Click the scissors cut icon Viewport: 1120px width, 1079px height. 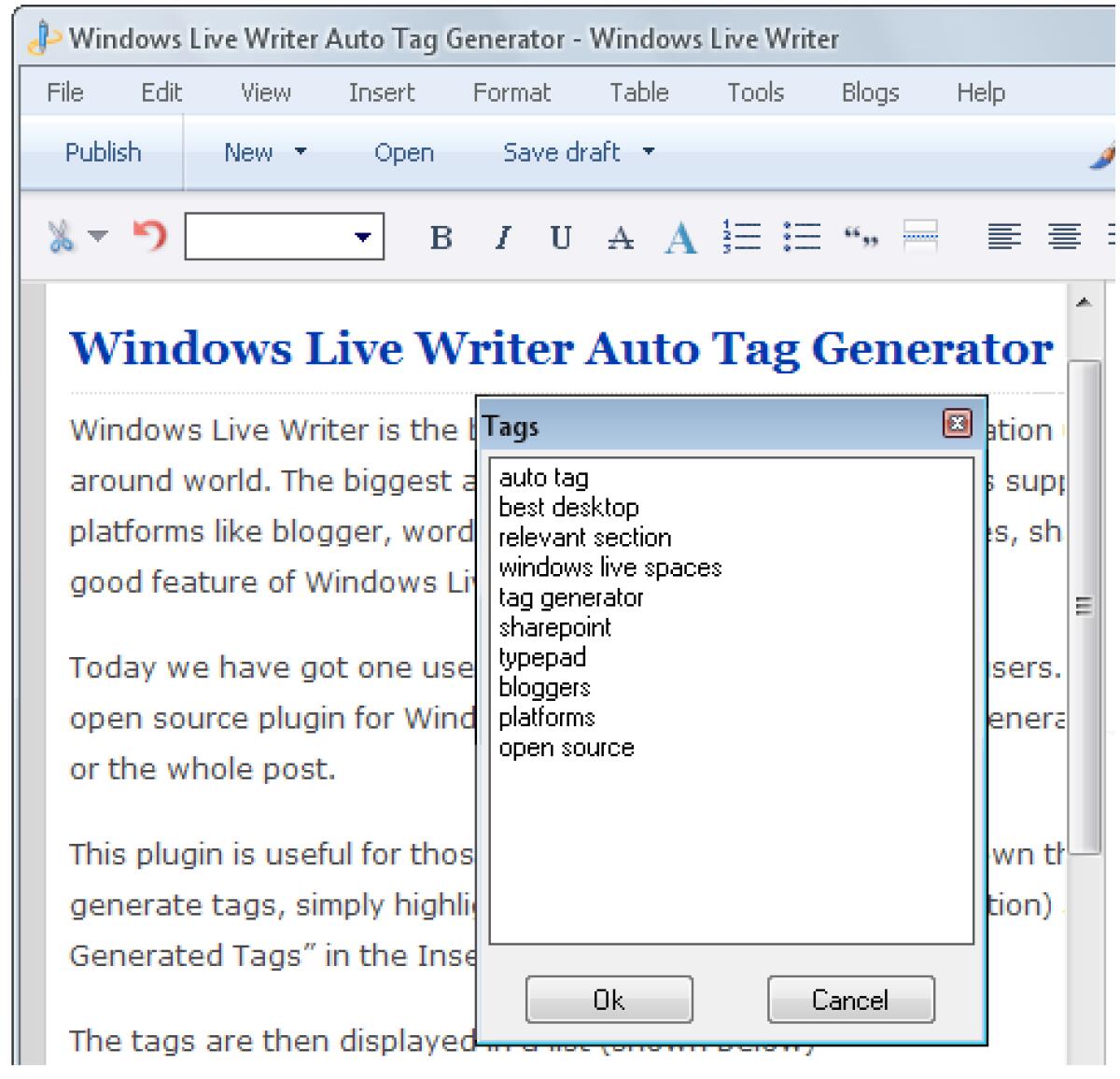[62, 237]
